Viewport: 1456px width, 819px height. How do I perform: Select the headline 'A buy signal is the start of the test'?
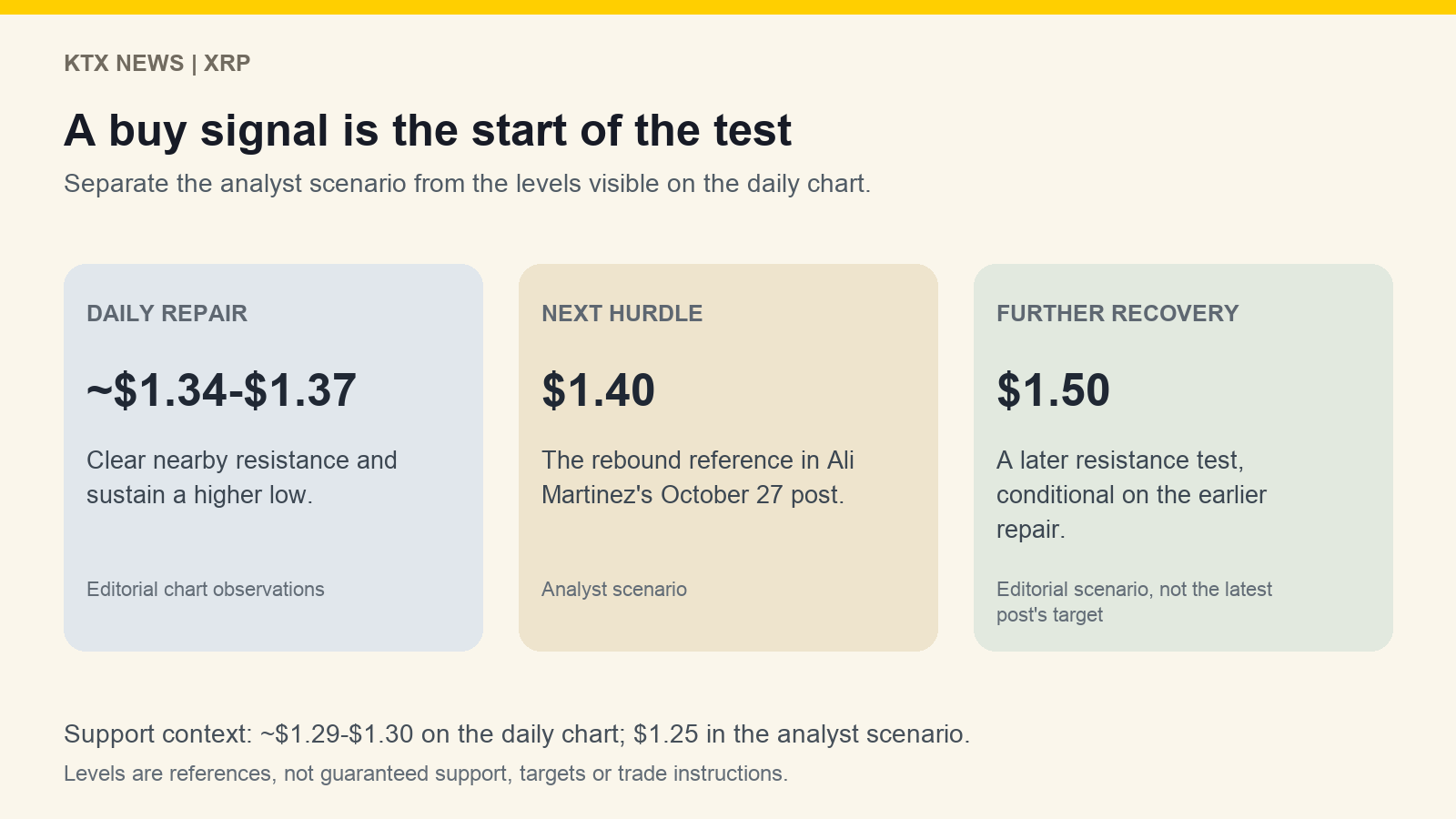pos(428,130)
